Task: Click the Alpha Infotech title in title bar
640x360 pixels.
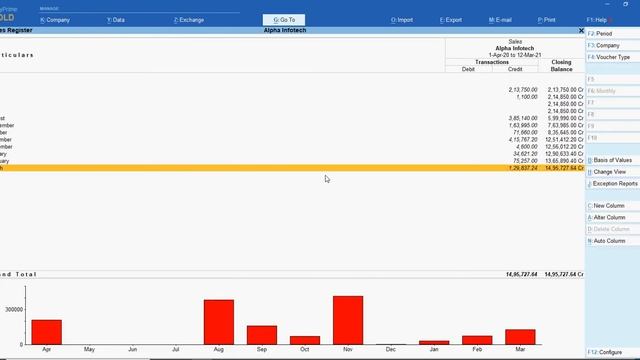Action: (284, 30)
